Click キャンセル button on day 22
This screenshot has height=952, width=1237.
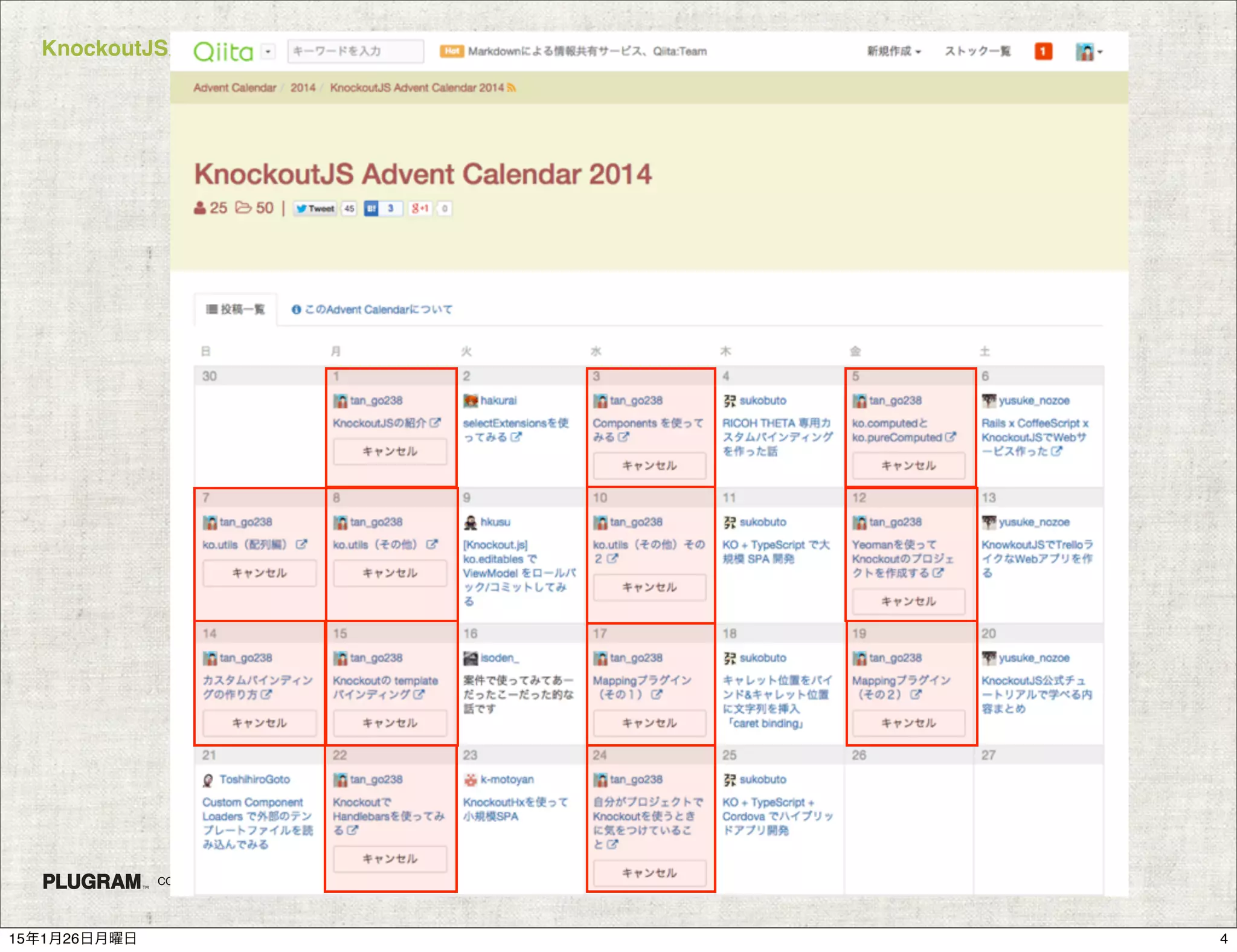point(390,859)
